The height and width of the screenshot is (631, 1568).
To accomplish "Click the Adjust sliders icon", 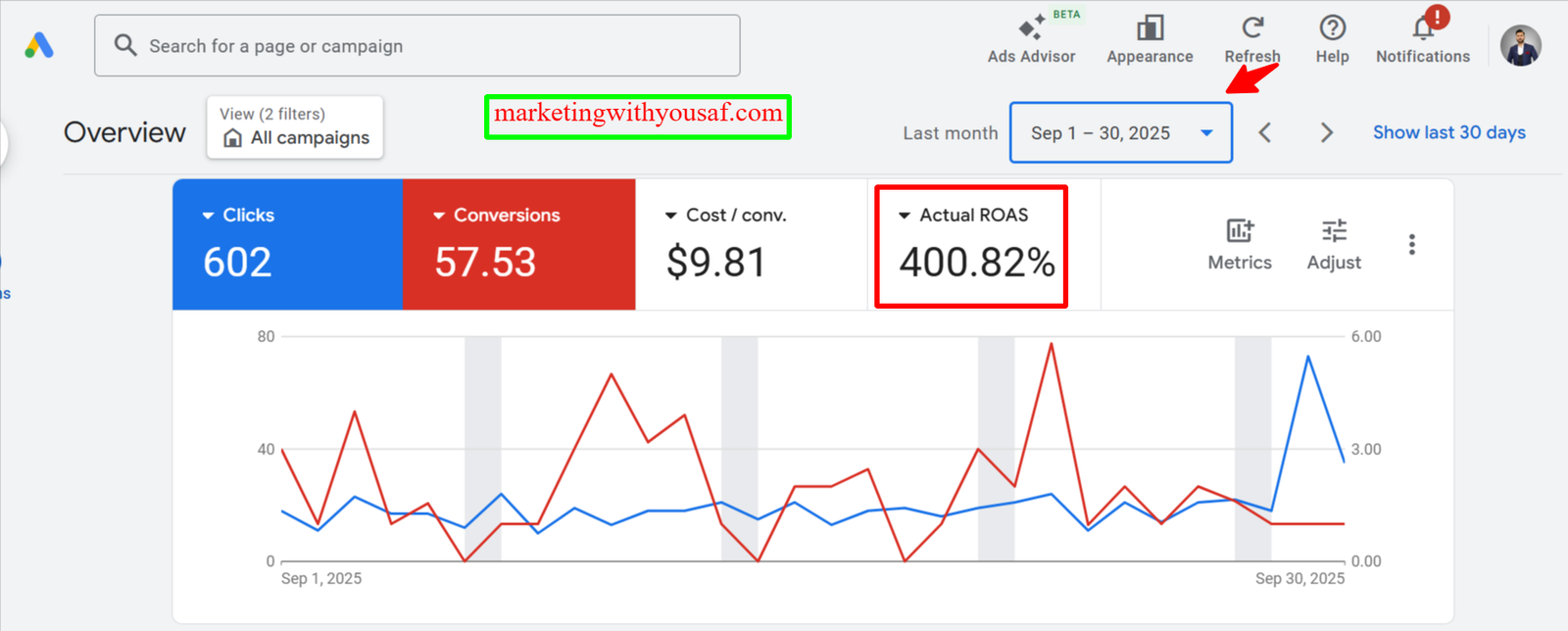I will (x=1334, y=231).
